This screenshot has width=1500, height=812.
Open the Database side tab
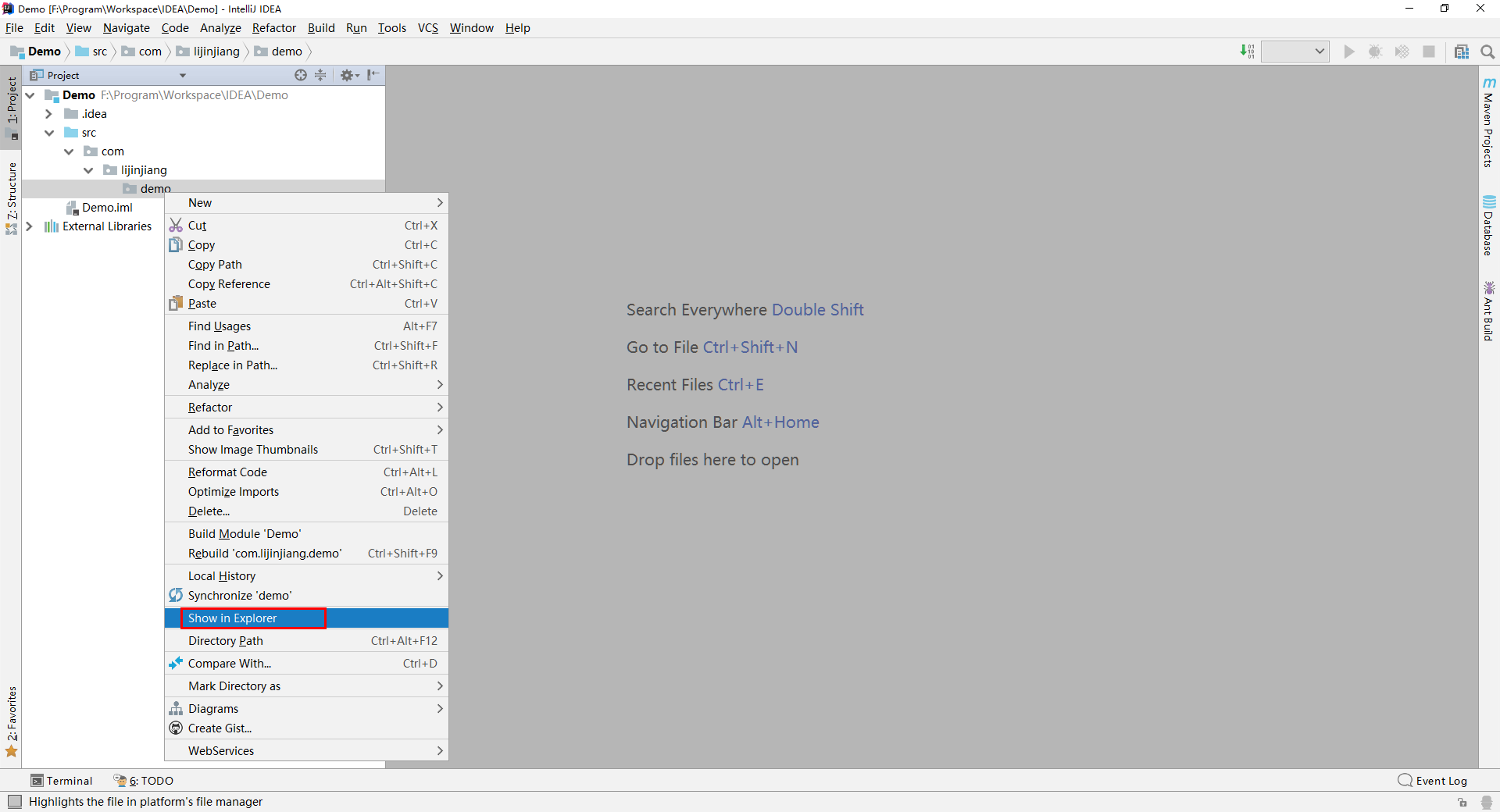(1489, 226)
